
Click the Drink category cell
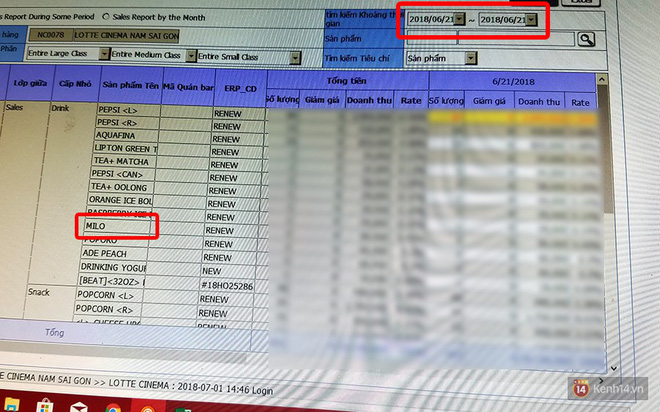pyautogui.click(x=60, y=108)
